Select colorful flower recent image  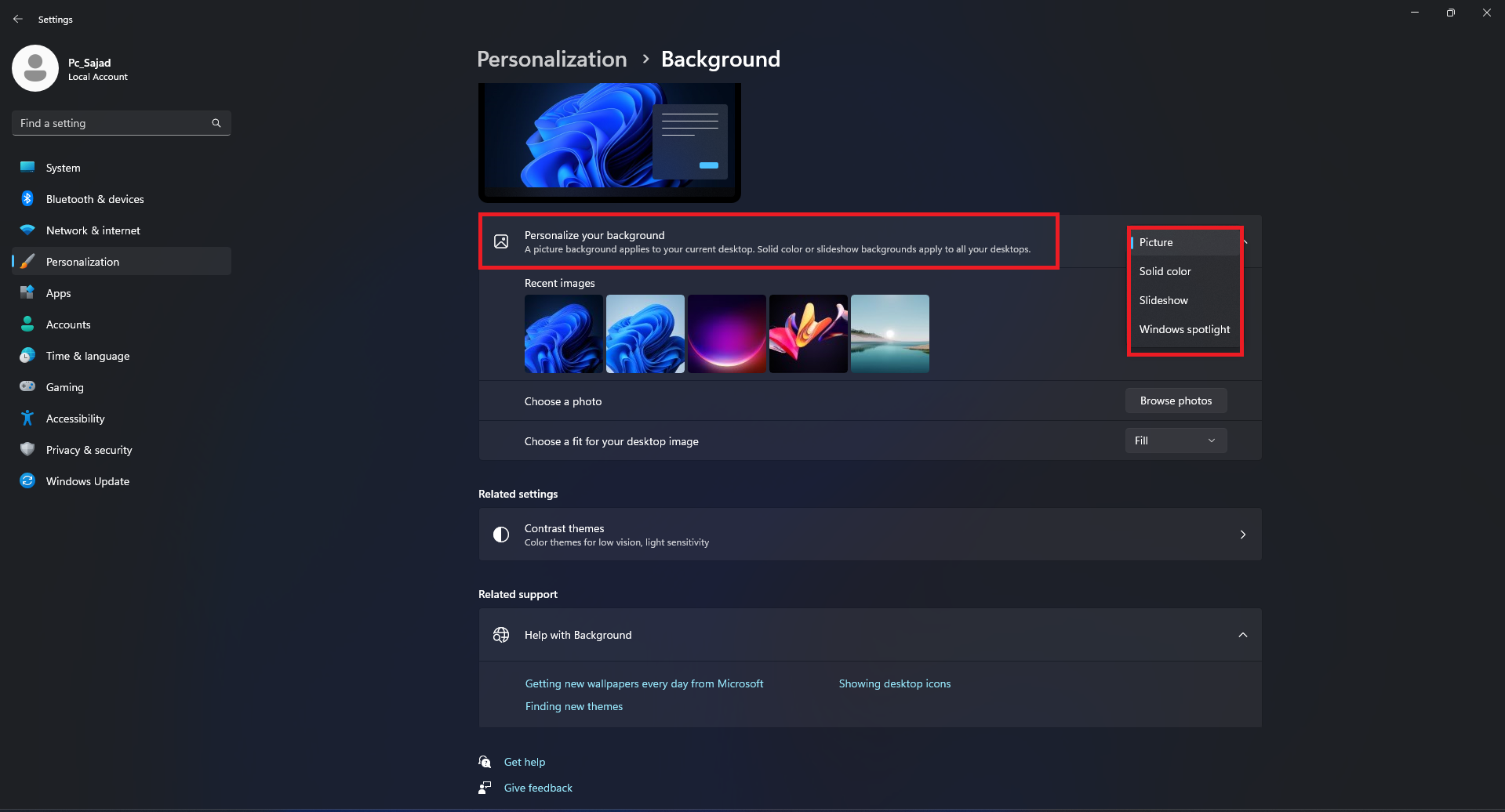(809, 334)
